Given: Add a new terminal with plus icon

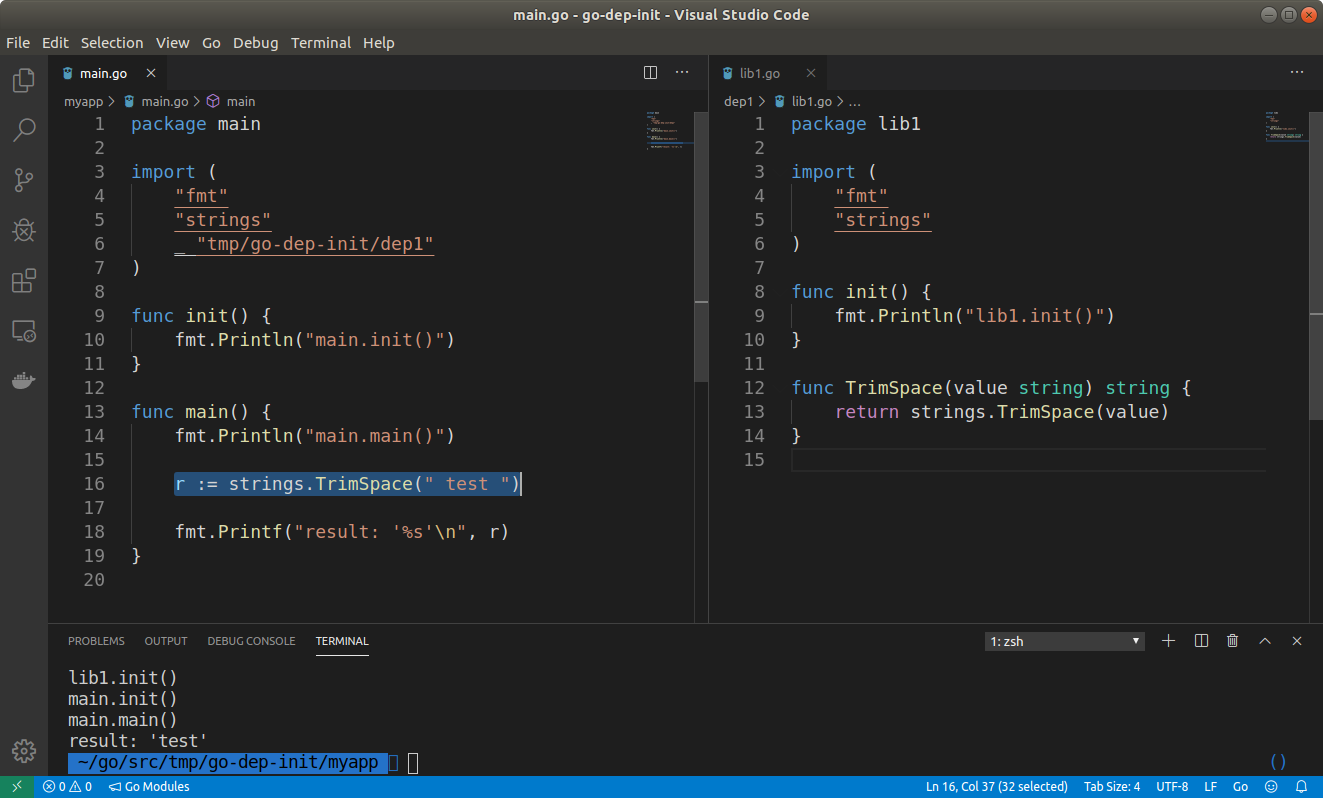Looking at the screenshot, I should coord(1168,641).
